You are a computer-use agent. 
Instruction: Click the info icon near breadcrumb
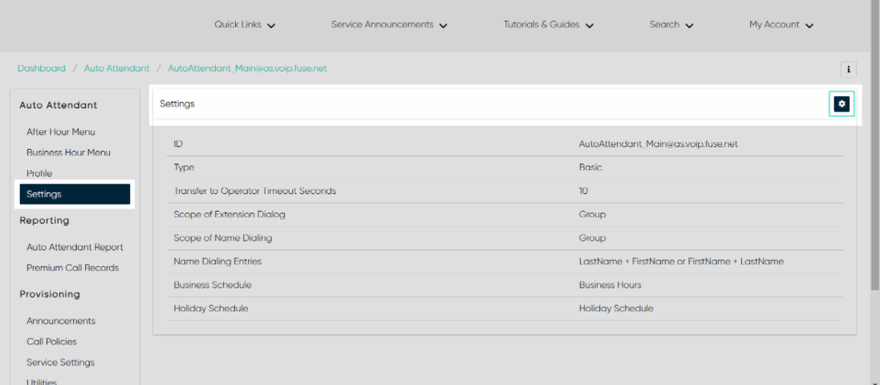coord(848,69)
